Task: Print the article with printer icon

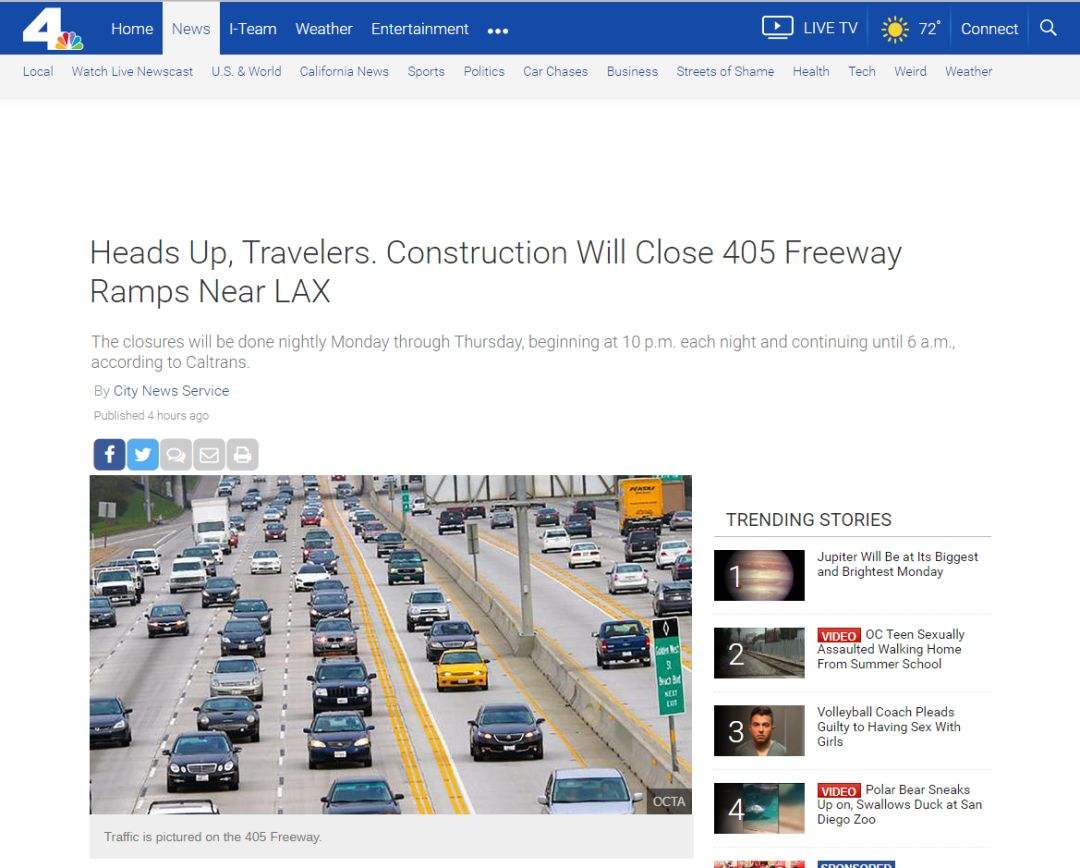Action: pos(242,455)
